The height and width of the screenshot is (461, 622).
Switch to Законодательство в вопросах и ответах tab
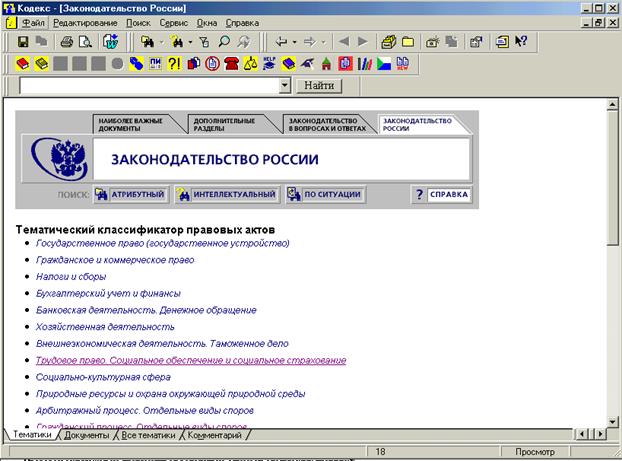click(326, 124)
